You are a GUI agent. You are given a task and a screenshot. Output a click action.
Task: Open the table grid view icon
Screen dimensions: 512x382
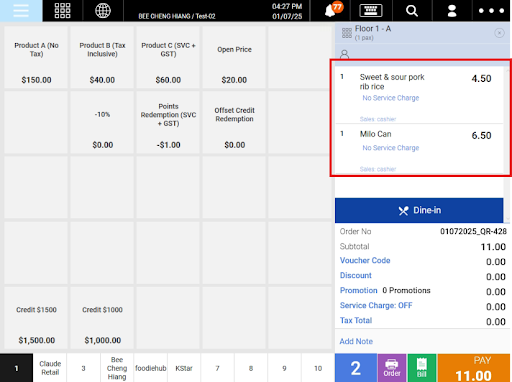tap(62, 11)
